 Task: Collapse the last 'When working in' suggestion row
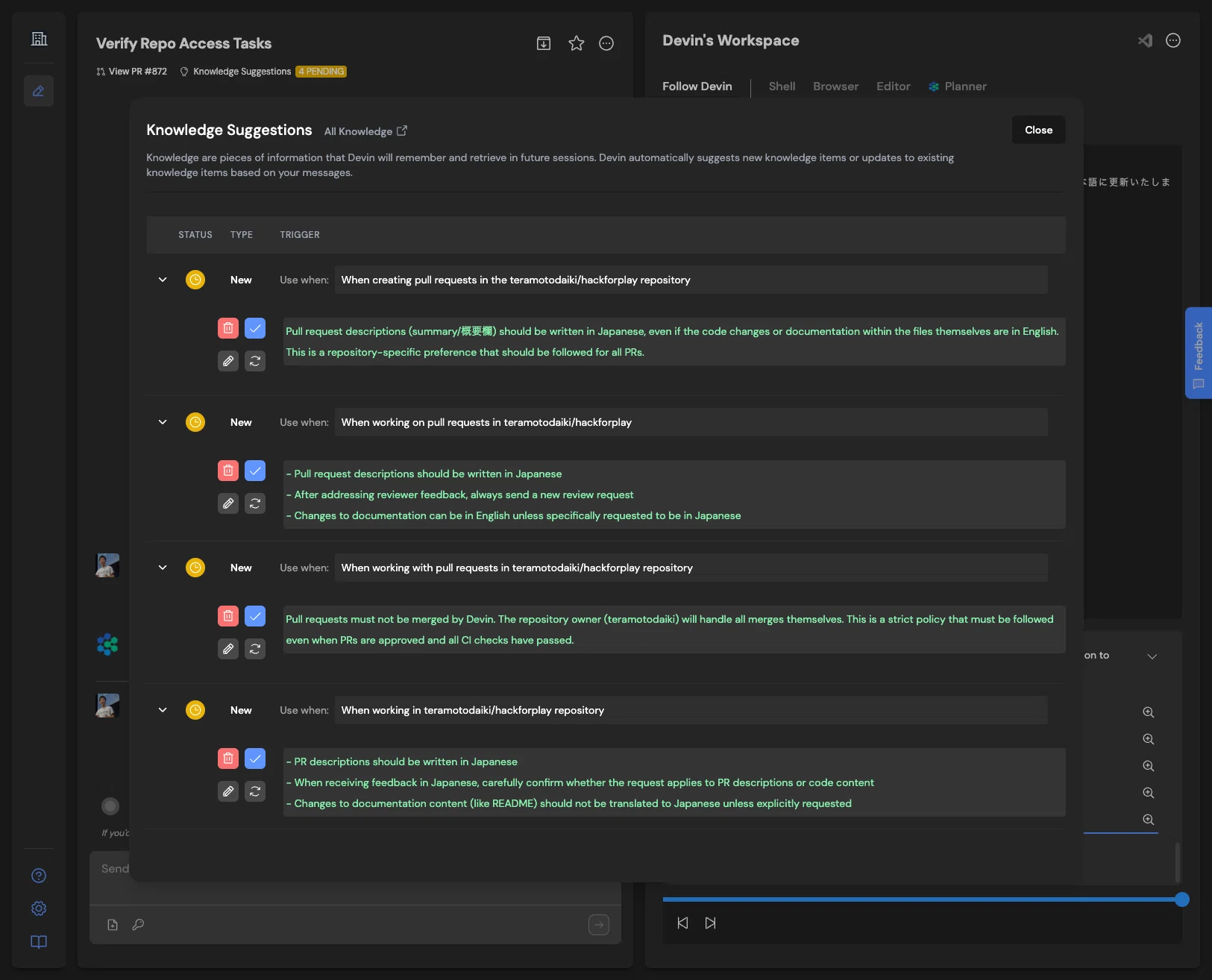pyautogui.click(x=163, y=710)
